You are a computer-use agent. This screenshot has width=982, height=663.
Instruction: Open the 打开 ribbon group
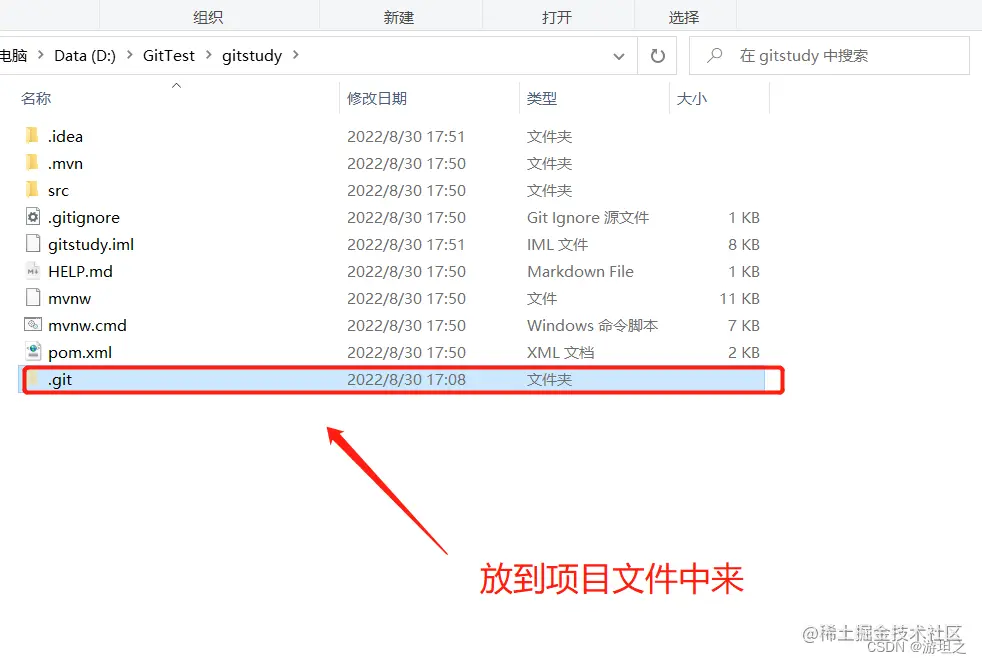pyautogui.click(x=557, y=18)
